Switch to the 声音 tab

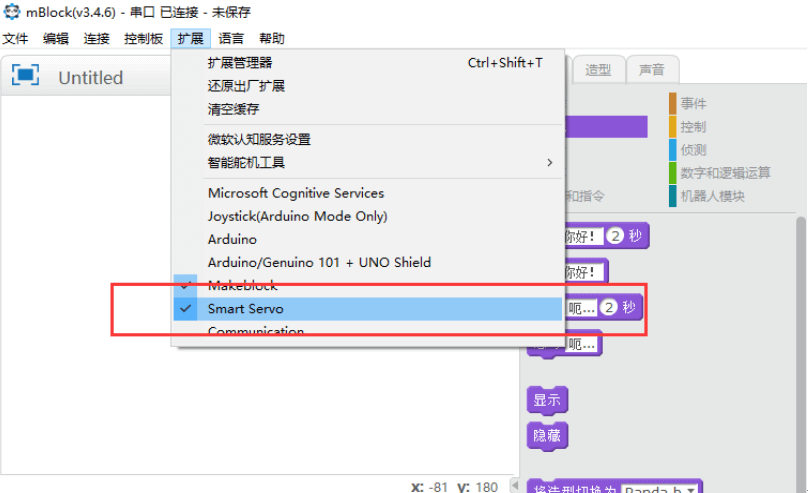pos(652,70)
